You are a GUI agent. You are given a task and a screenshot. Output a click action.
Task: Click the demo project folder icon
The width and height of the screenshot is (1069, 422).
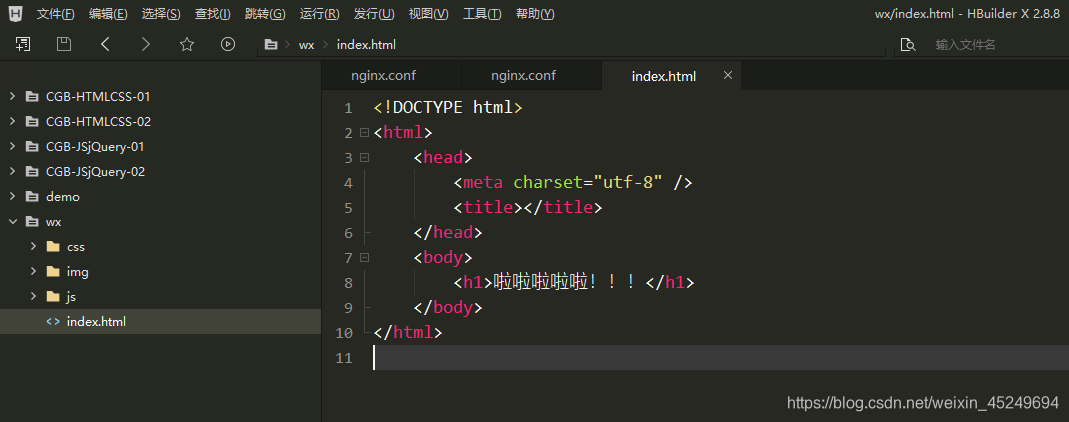(x=32, y=196)
